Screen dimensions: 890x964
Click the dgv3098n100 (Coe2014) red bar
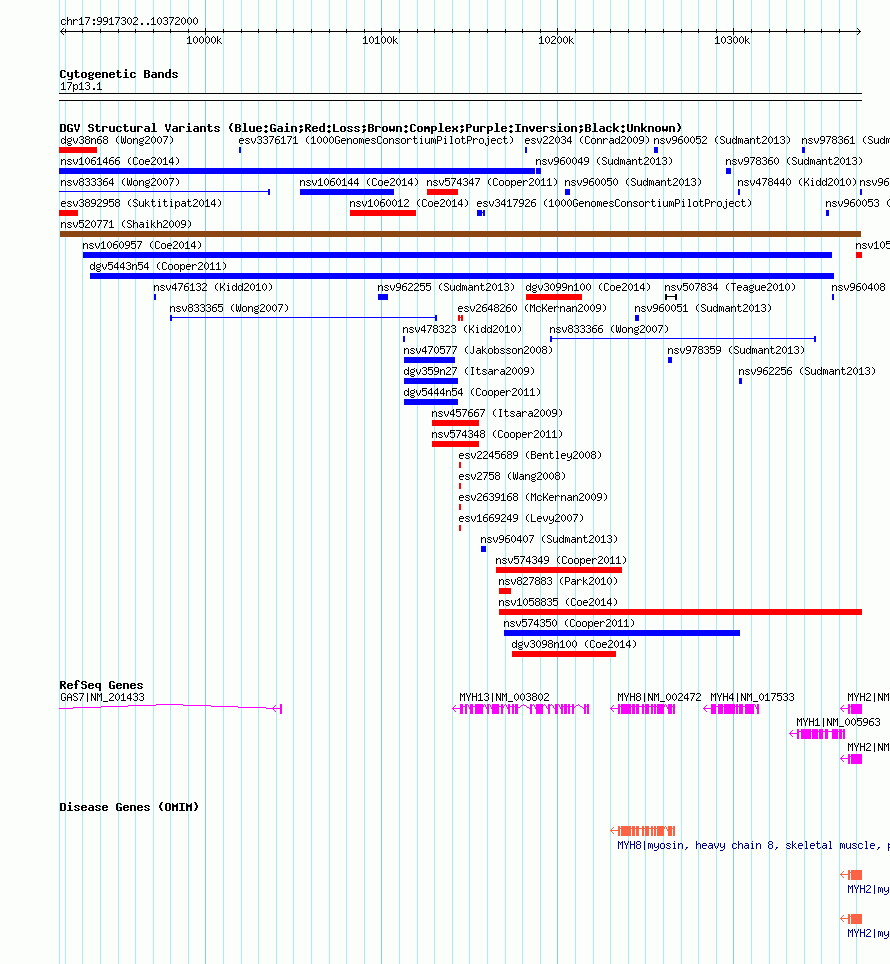click(x=564, y=654)
